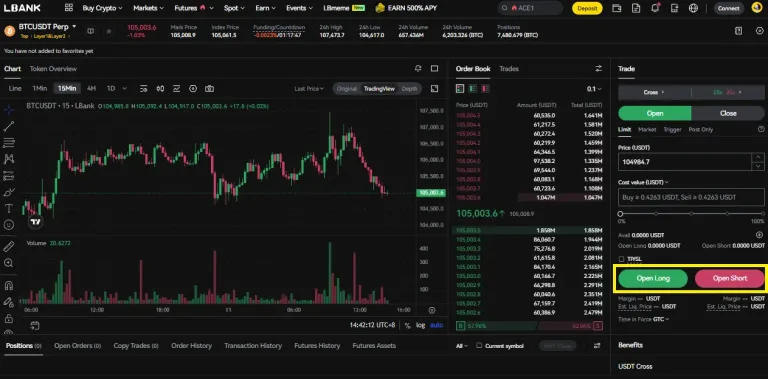
Task: Open the Last Price dropdown
Action: tap(309, 89)
